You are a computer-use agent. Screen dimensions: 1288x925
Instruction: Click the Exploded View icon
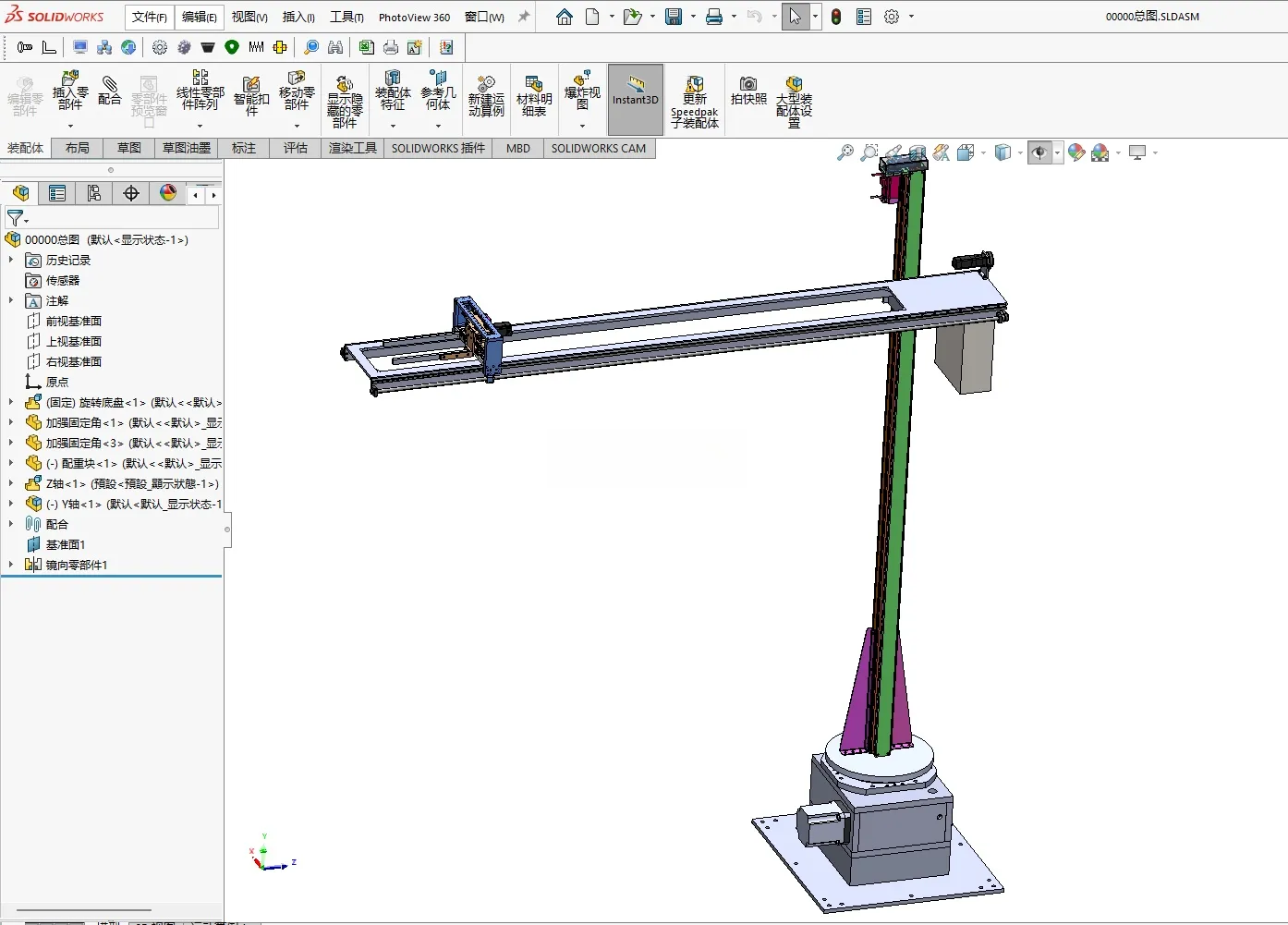(x=582, y=91)
